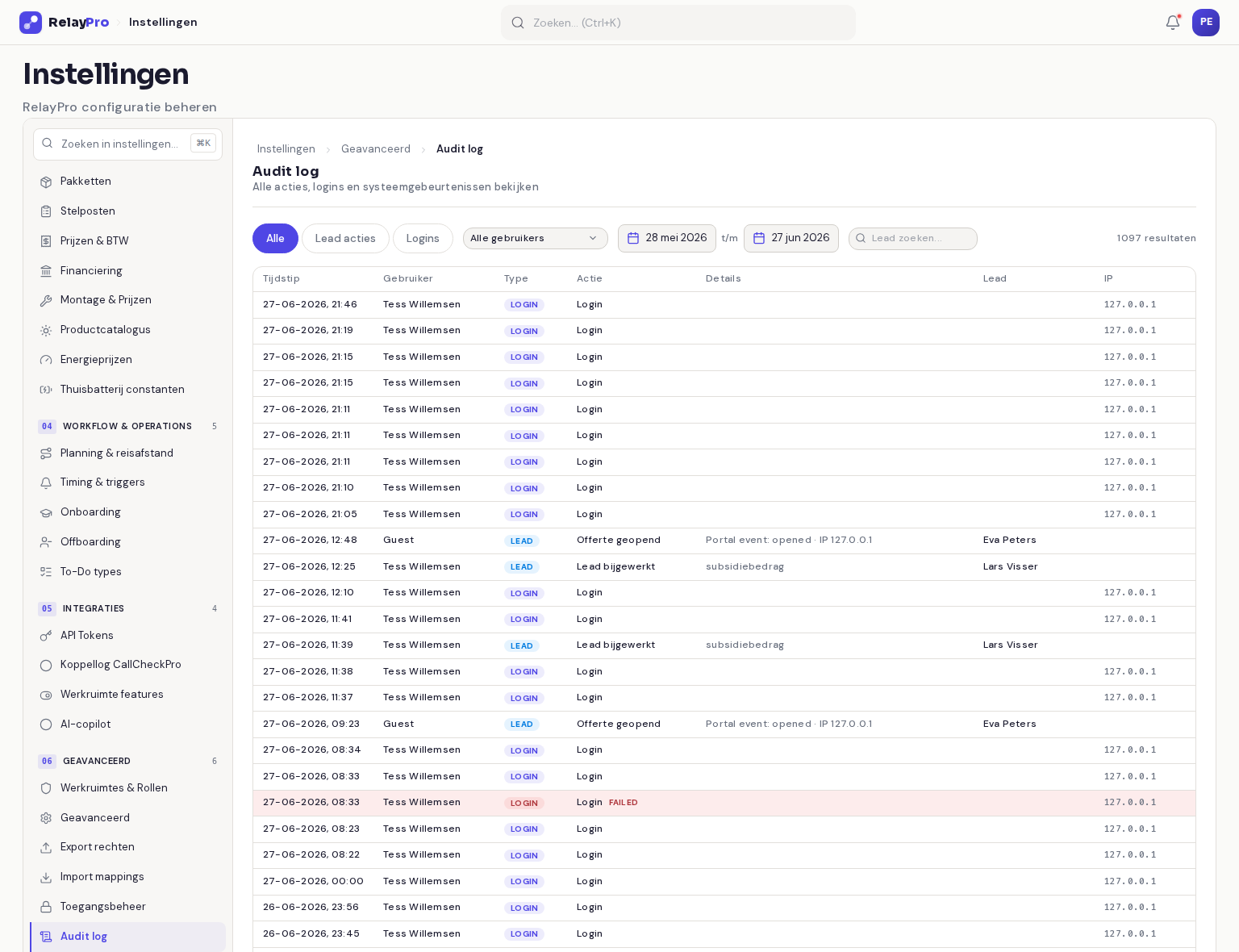
Task: Click the Planning & reisafstand route icon
Action: tap(46, 453)
